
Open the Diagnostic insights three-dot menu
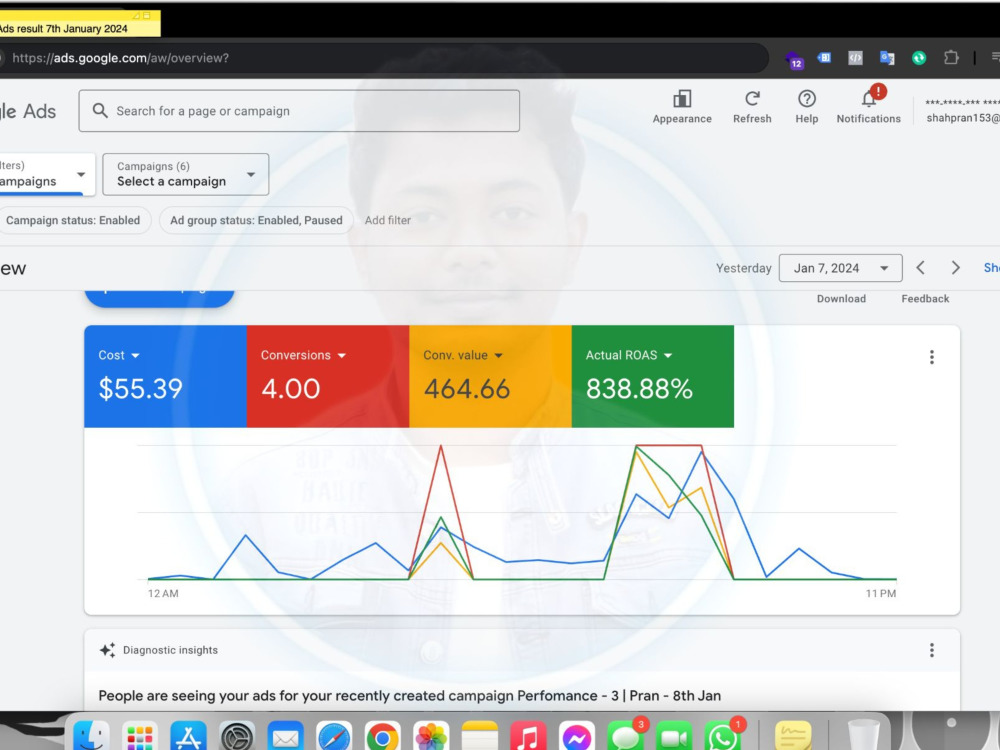(x=932, y=650)
